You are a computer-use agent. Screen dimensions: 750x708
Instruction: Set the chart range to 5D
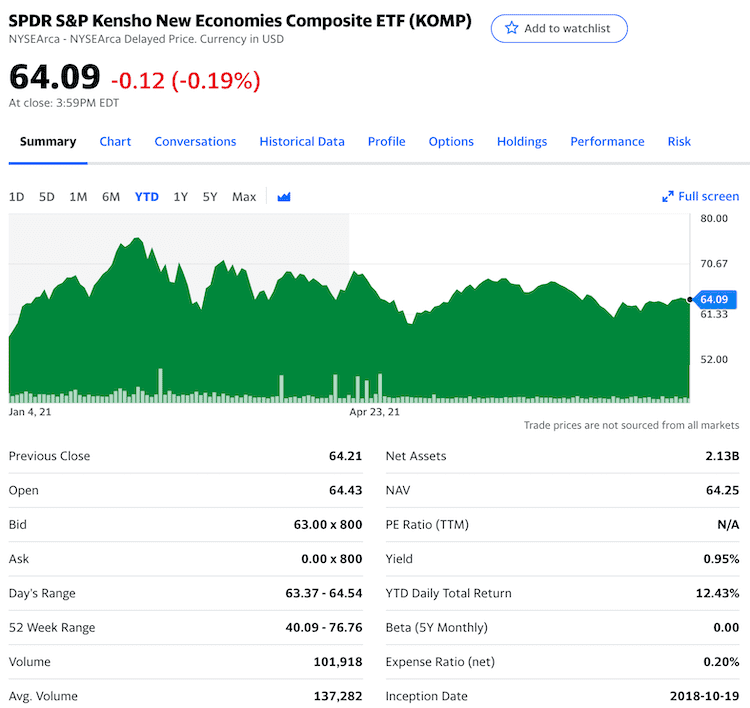coord(46,197)
